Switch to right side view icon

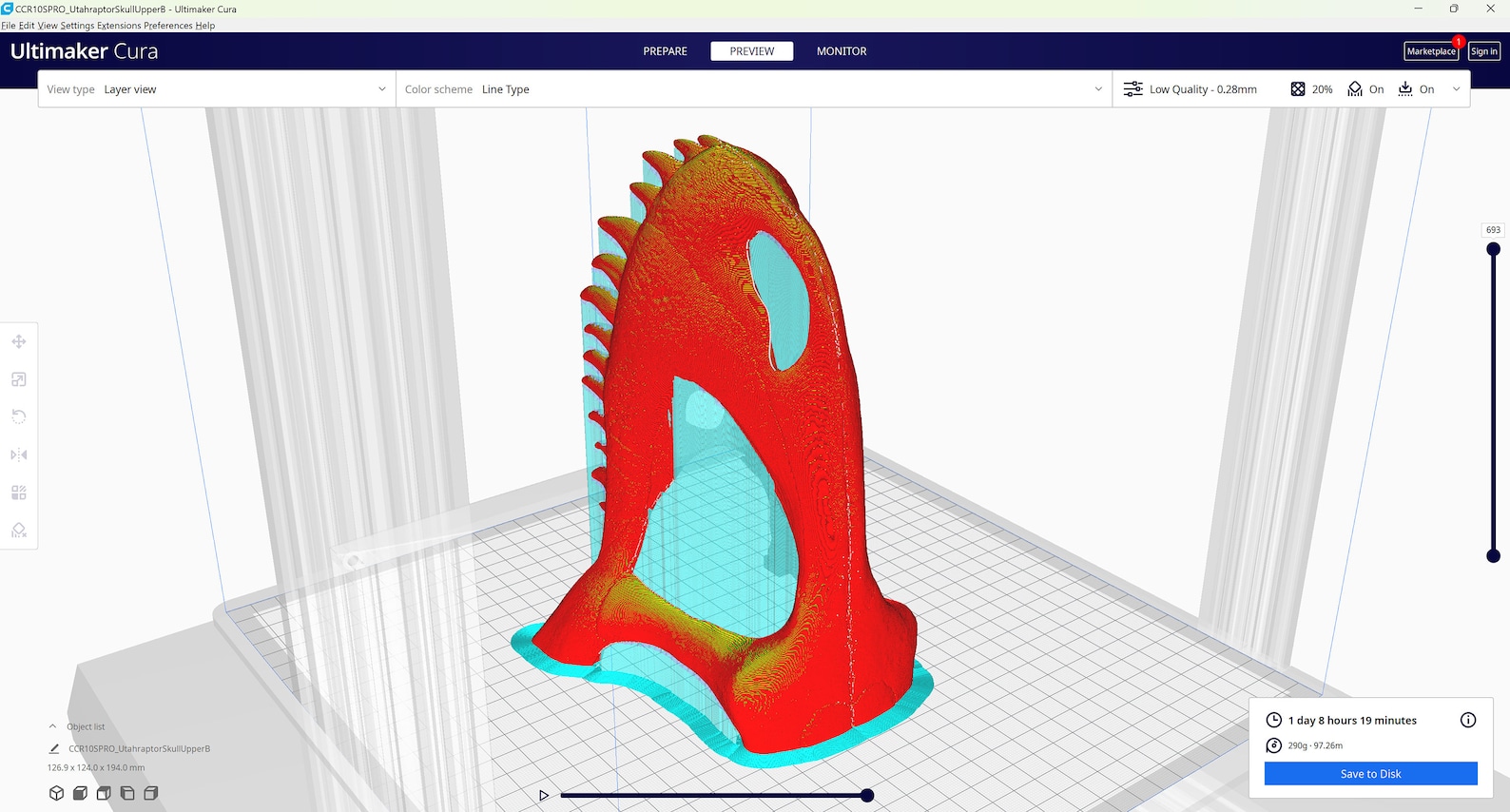pyautogui.click(x=151, y=793)
